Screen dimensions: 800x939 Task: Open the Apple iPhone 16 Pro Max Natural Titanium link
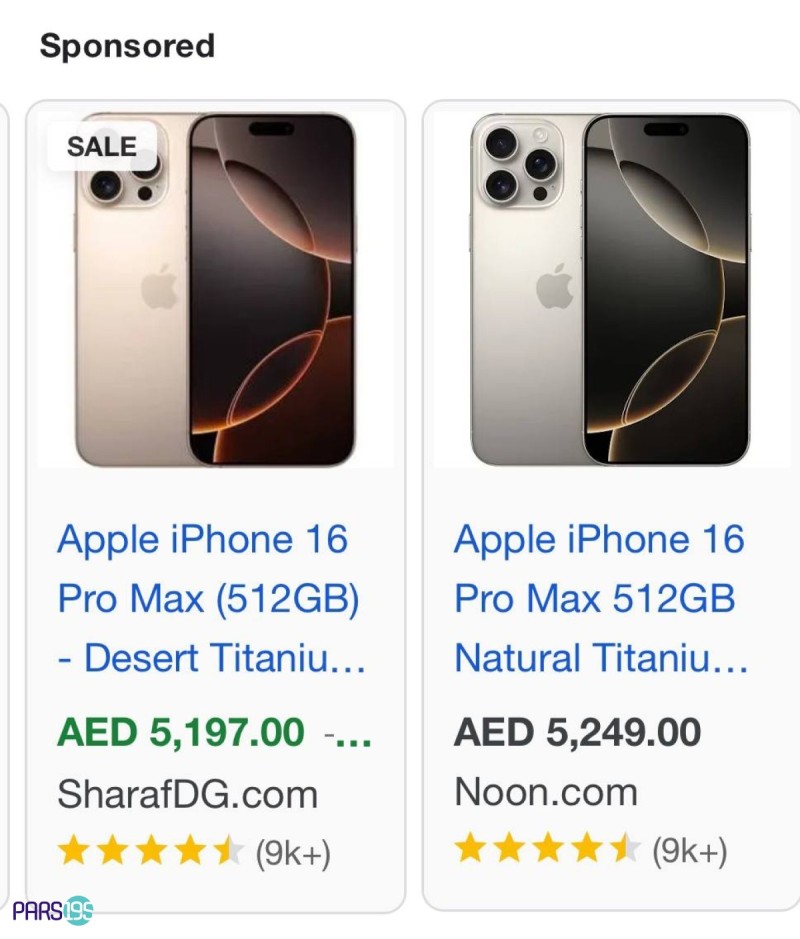(x=601, y=598)
